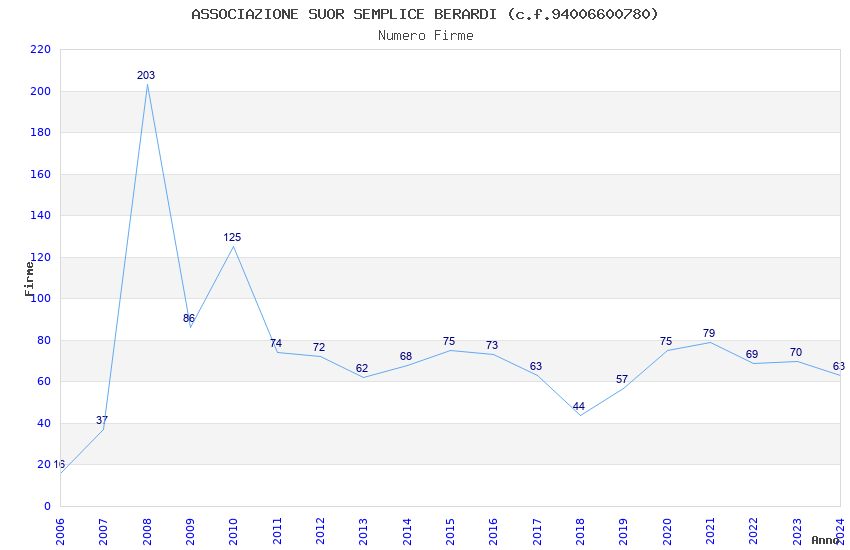
Task: Click y-axis tick label 0
Action: pos(48,506)
